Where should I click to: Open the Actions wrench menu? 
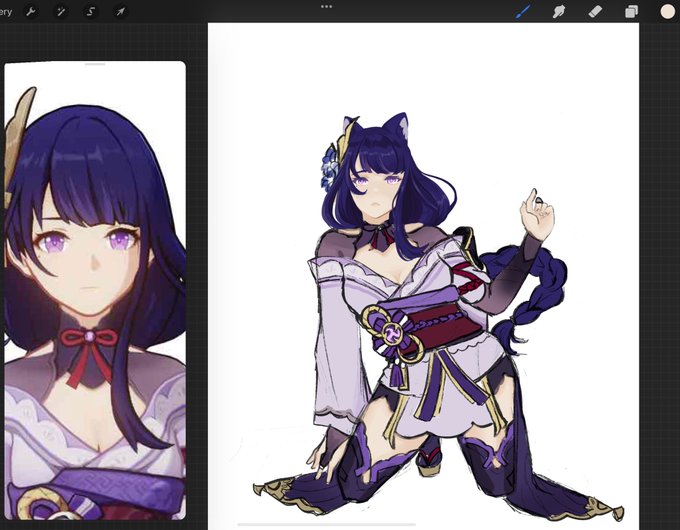point(31,11)
